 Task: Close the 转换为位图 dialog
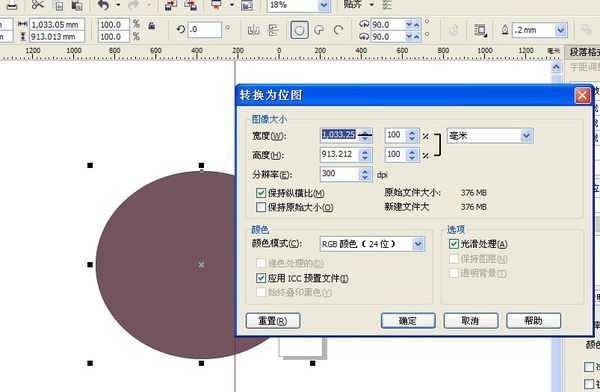tap(582, 95)
